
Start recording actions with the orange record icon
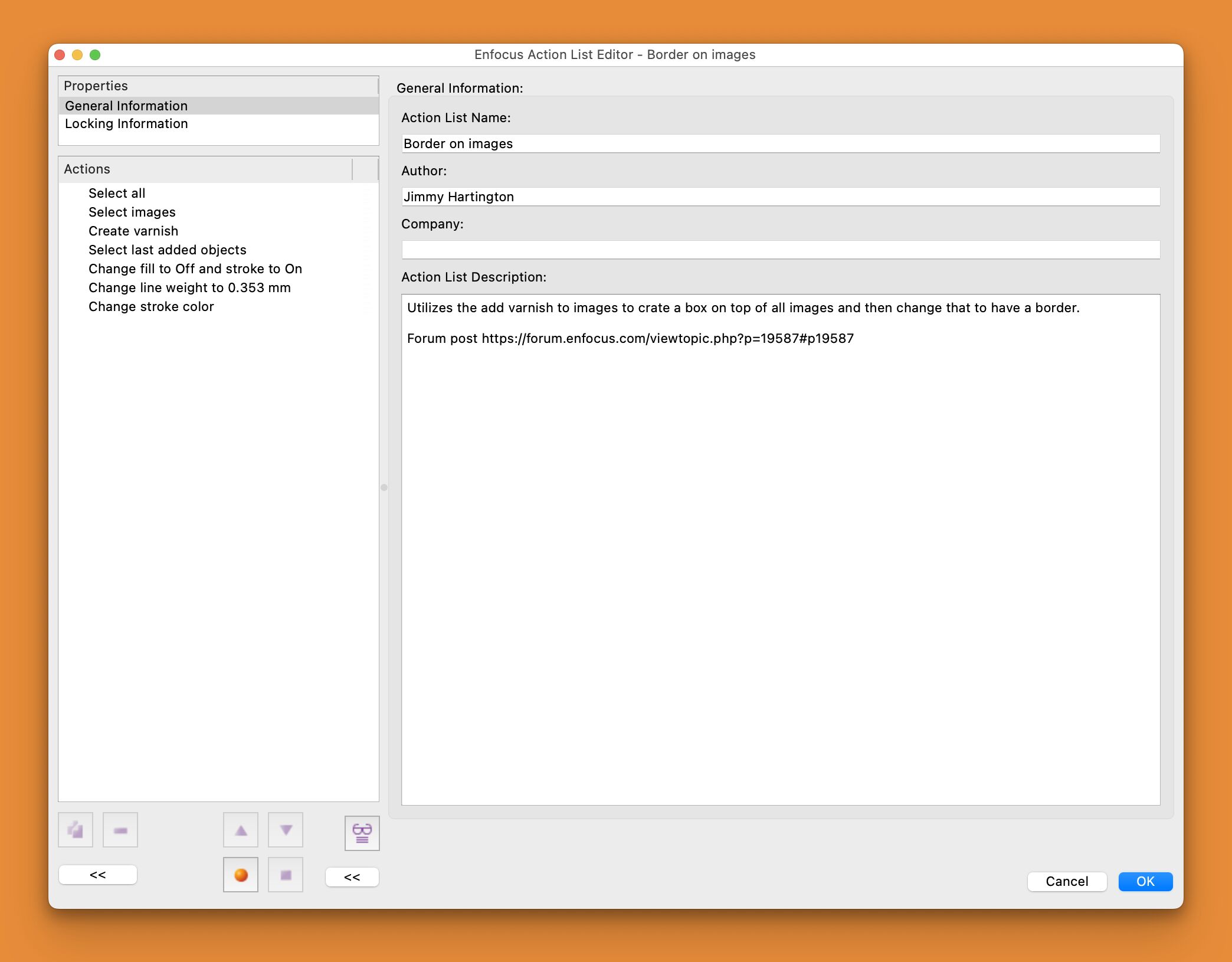240,874
